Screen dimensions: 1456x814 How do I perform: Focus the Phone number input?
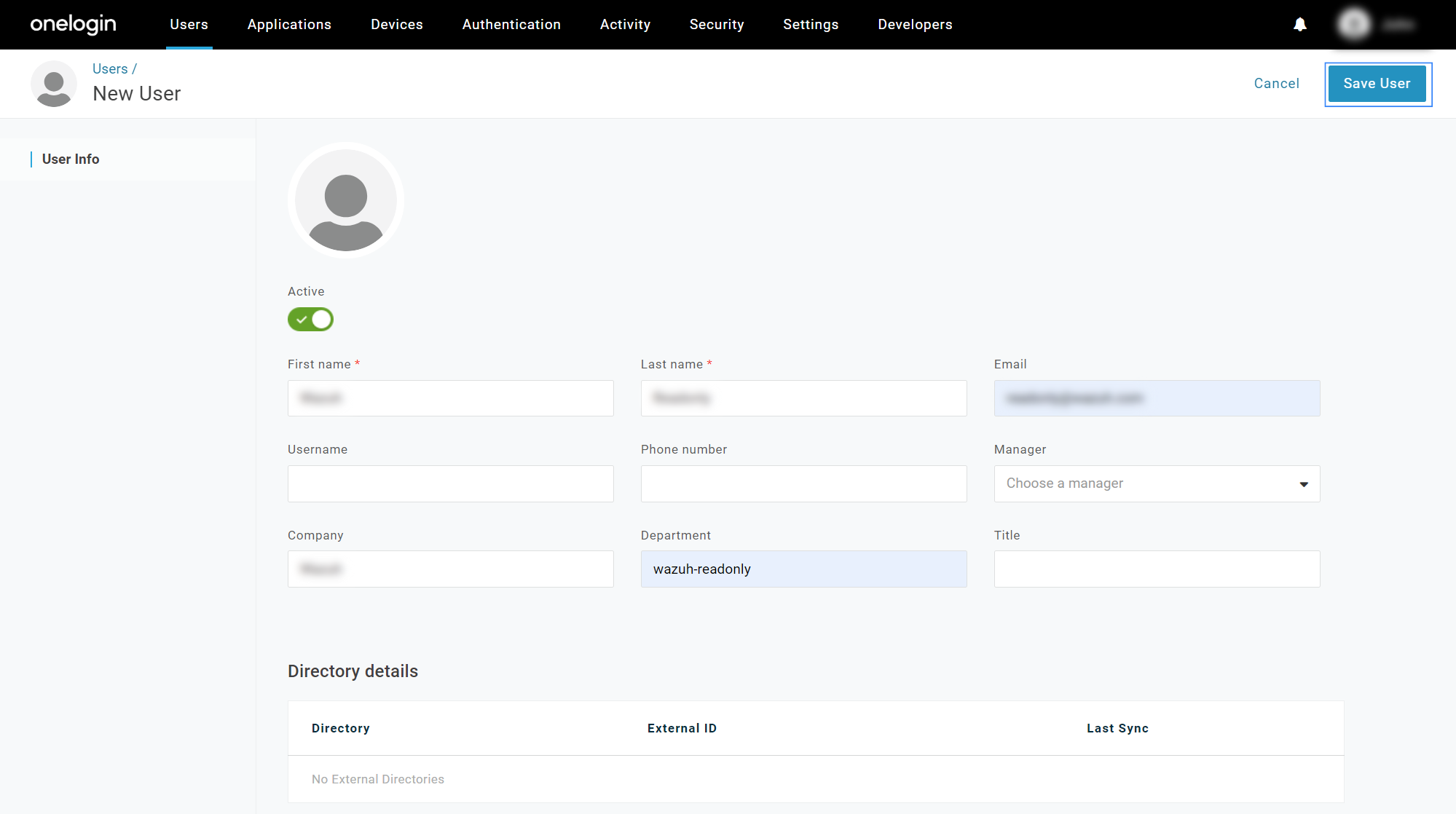803,483
